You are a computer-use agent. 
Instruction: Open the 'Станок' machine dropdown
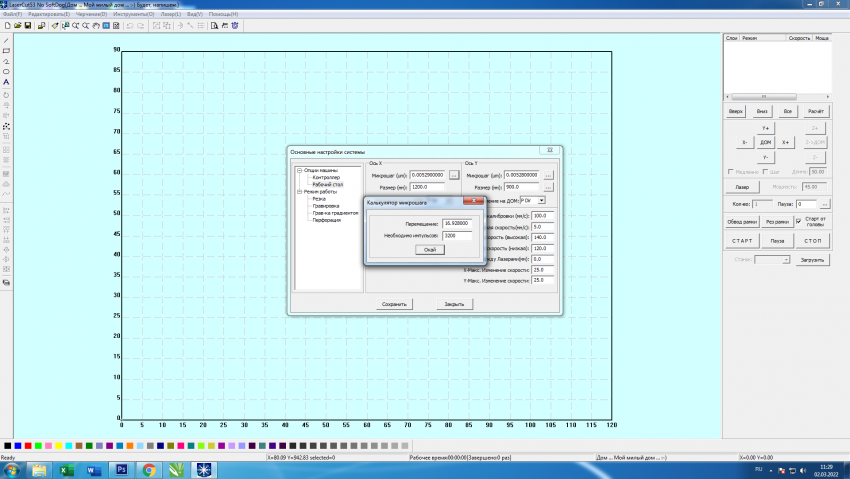point(785,260)
